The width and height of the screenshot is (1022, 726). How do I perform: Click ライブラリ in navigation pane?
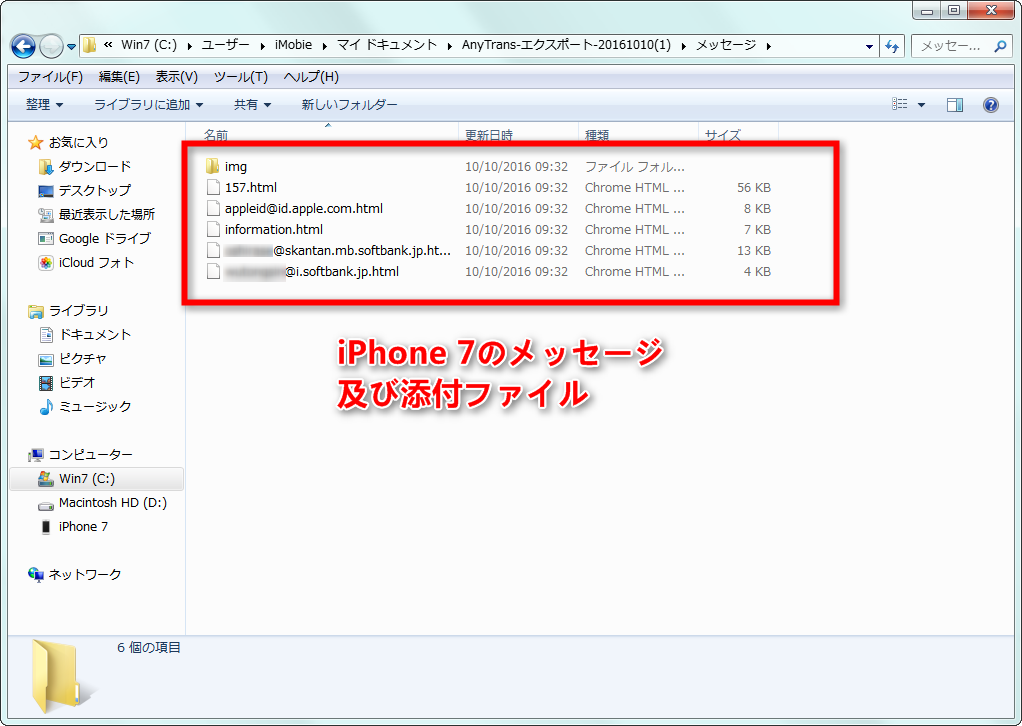(78, 310)
